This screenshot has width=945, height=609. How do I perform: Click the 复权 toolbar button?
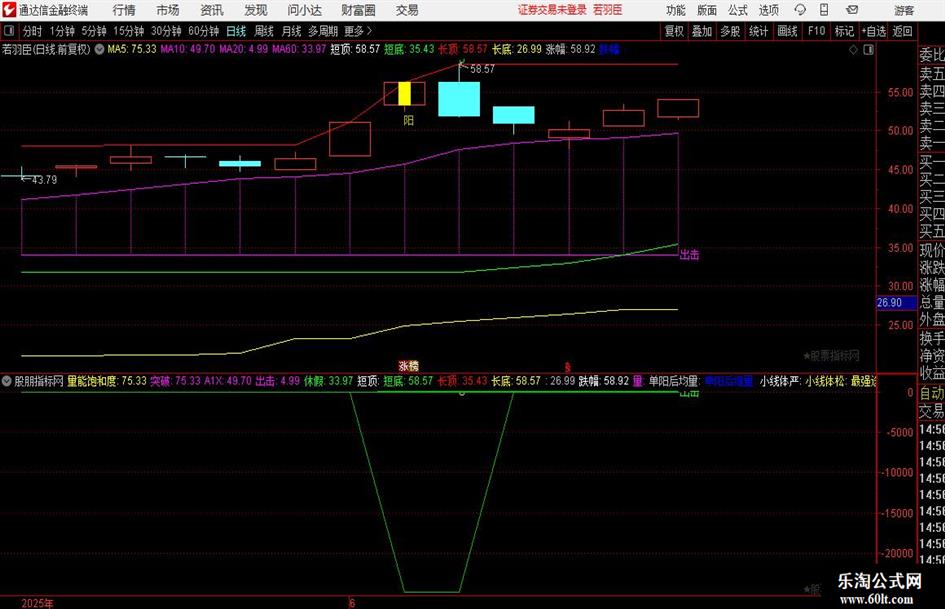[674, 31]
